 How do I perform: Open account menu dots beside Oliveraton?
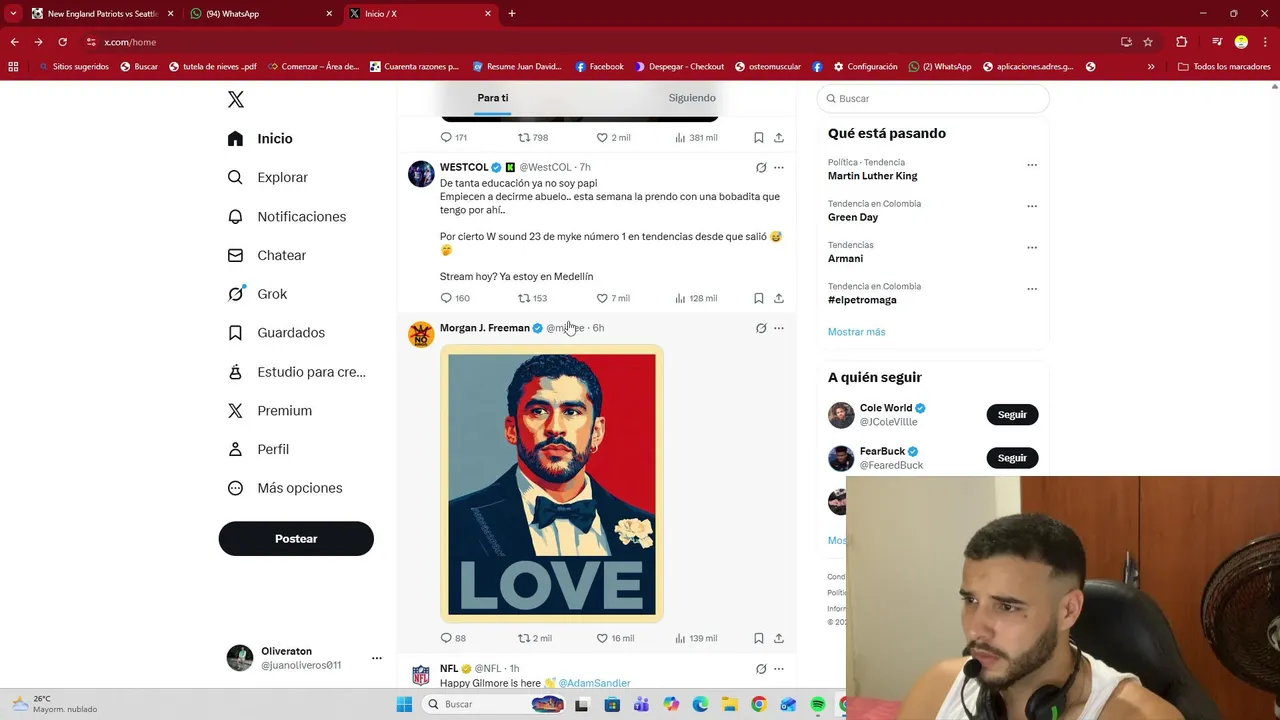click(x=377, y=658)
